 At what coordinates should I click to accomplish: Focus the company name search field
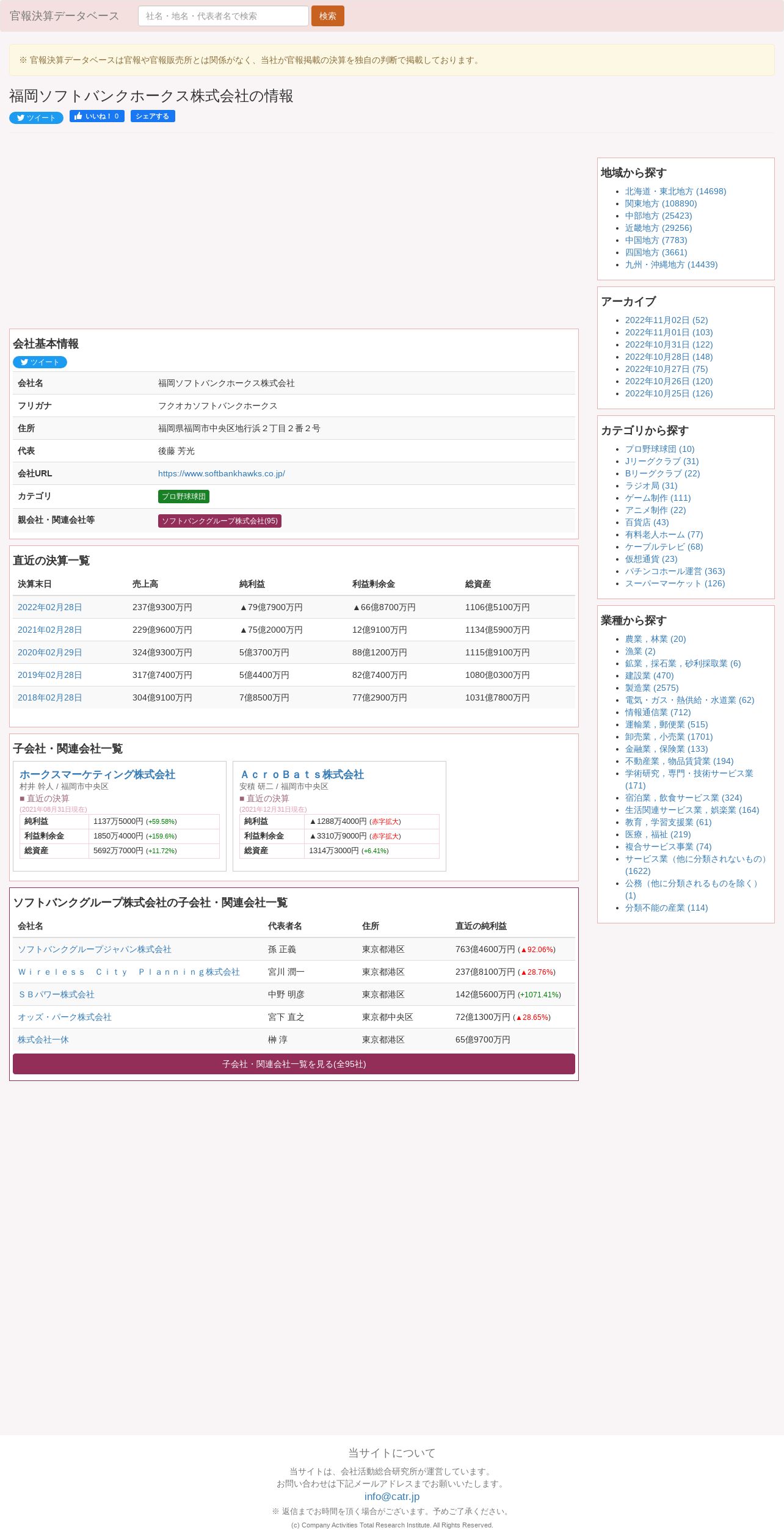223,16
